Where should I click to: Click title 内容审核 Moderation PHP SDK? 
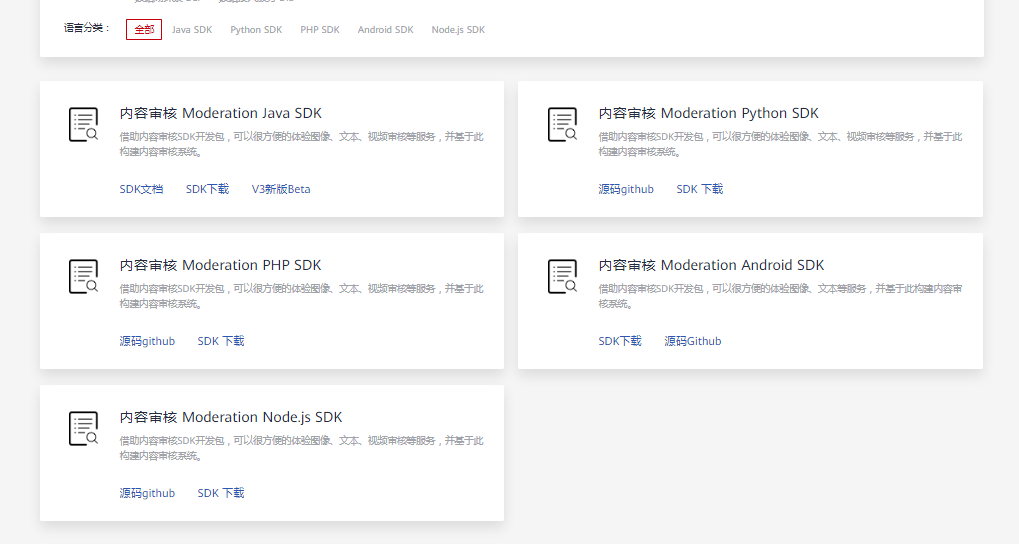point(220,265)
